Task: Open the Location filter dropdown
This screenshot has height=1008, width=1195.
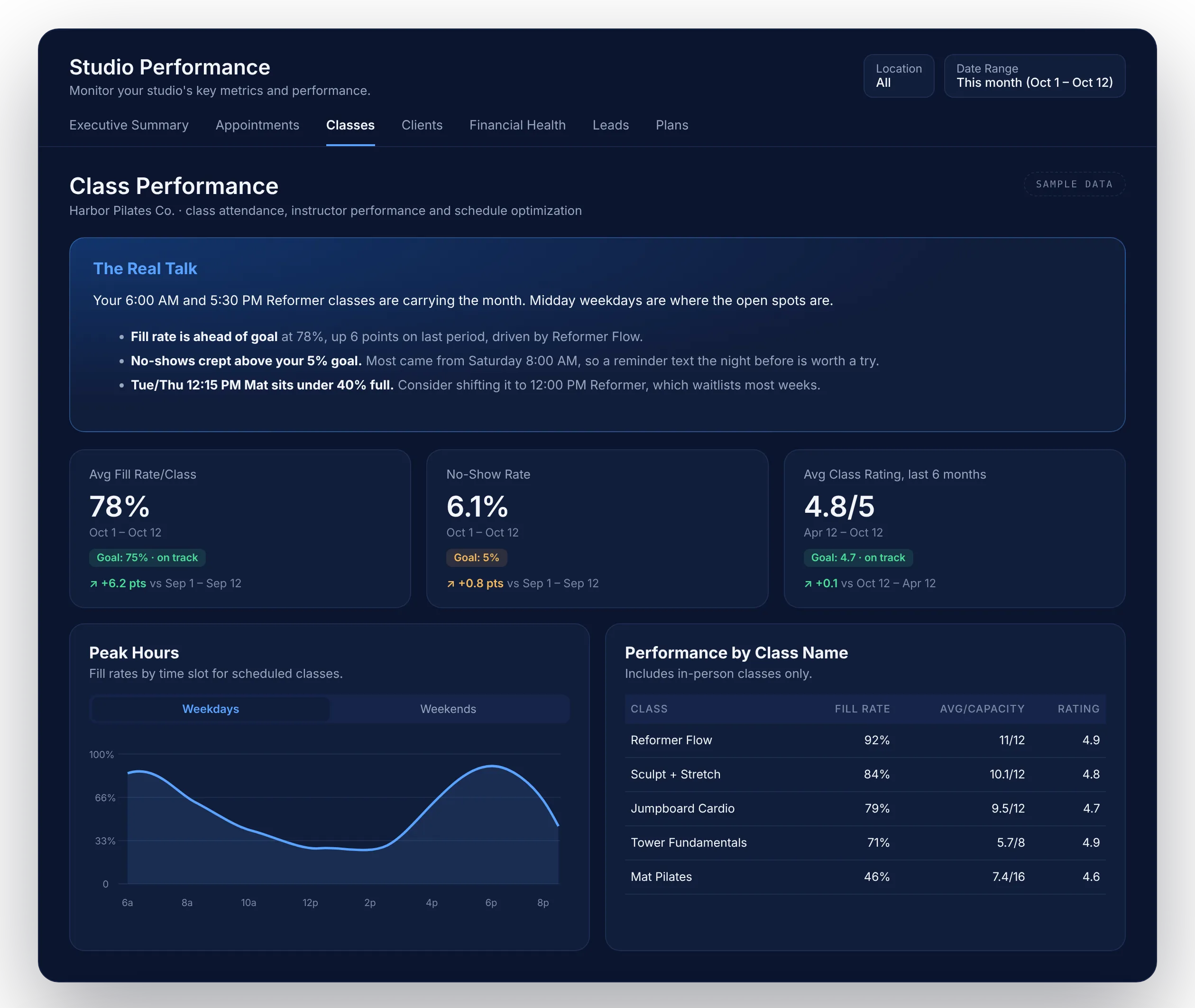Action: pos(899,76)
